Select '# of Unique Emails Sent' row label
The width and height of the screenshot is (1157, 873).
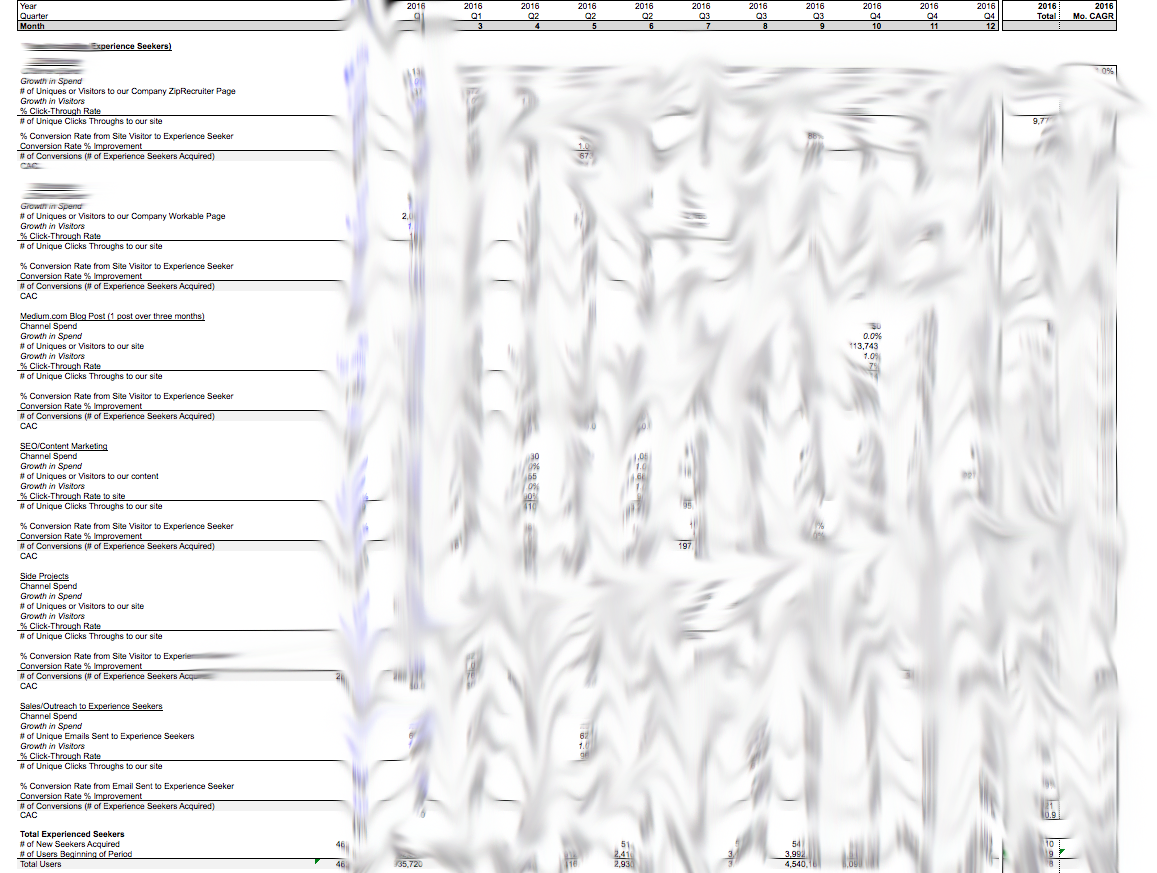pyautogui.click(x=107, y=736)
